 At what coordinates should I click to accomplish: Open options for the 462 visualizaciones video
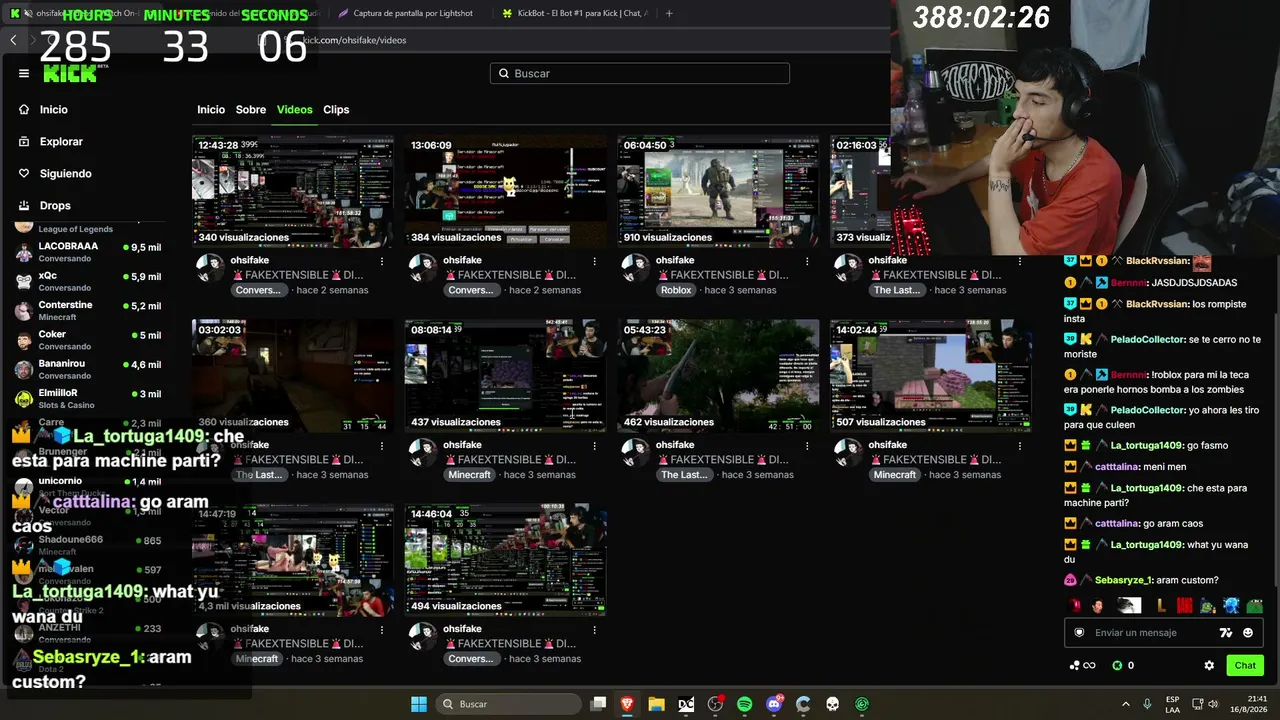(807, 445)
